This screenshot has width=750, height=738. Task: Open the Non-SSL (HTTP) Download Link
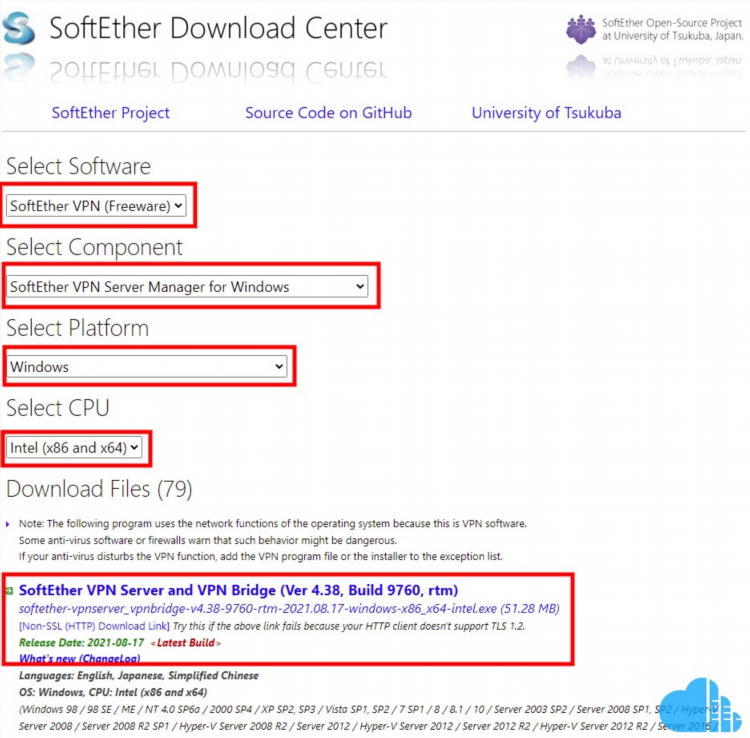point(94,626)
